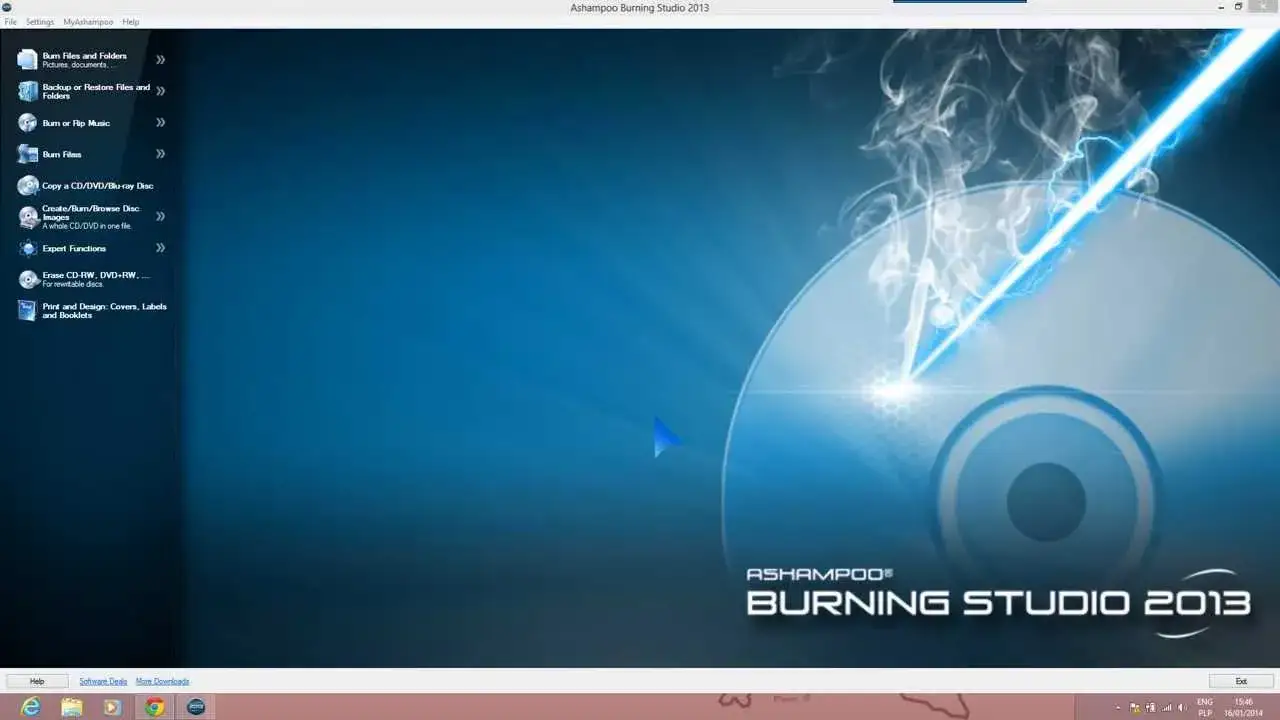Click the Exit button
This screenshot has width=1280, height=720.
[1241, 681]
